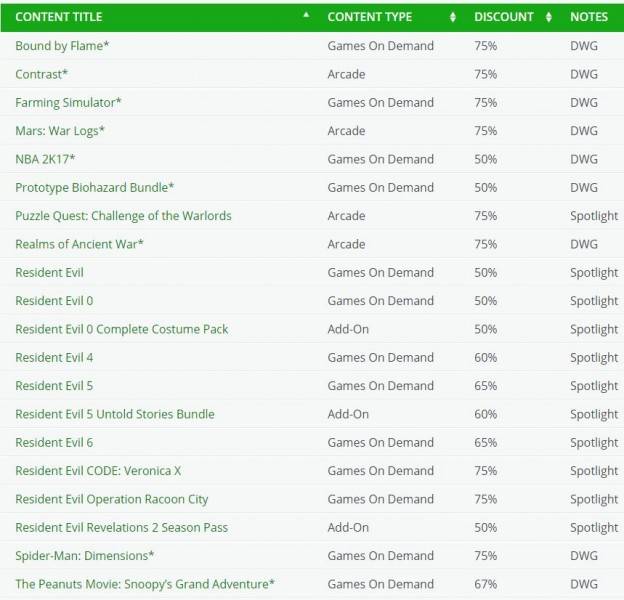624x600 pixels.
Task: Select Arcade type in Realms of Ancient War row
Action: tap(346, 244)
